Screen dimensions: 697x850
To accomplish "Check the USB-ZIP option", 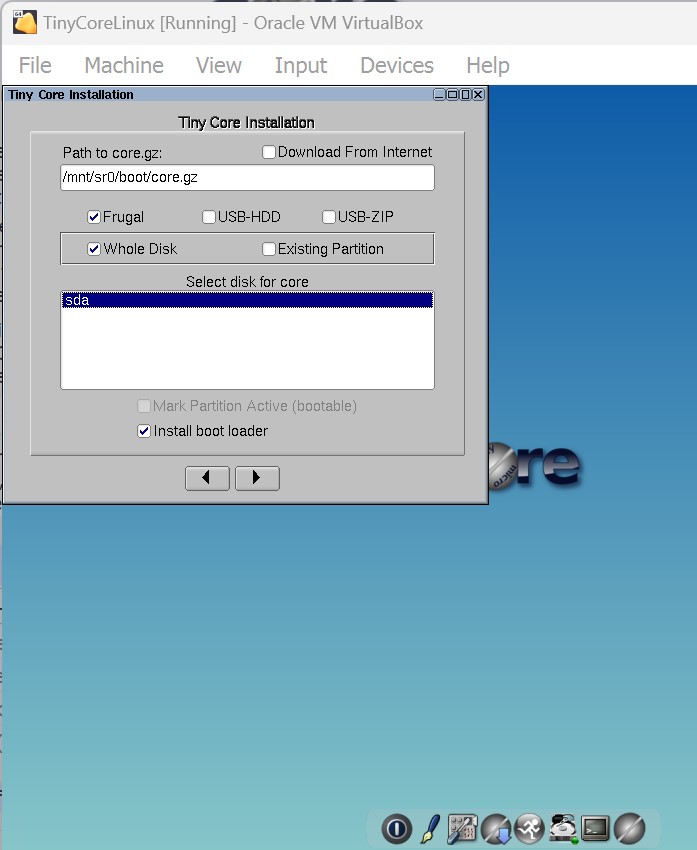I will point(328,217).
